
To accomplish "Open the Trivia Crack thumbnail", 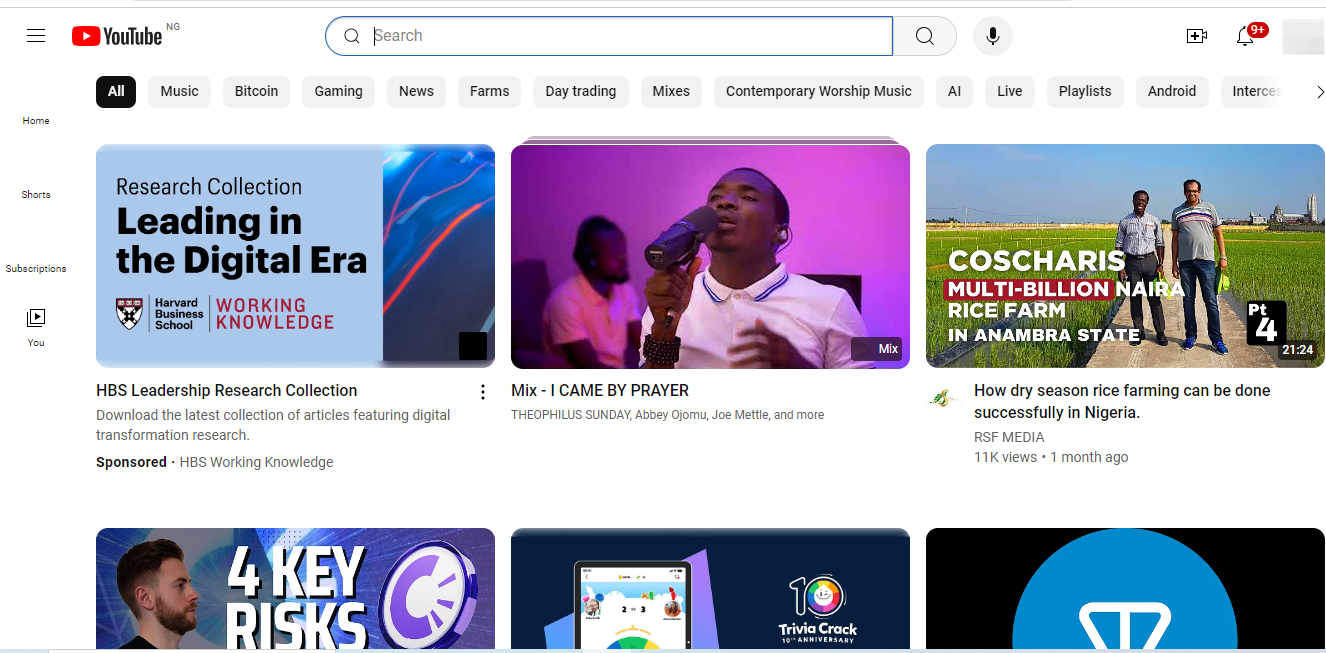I will 710,589.
